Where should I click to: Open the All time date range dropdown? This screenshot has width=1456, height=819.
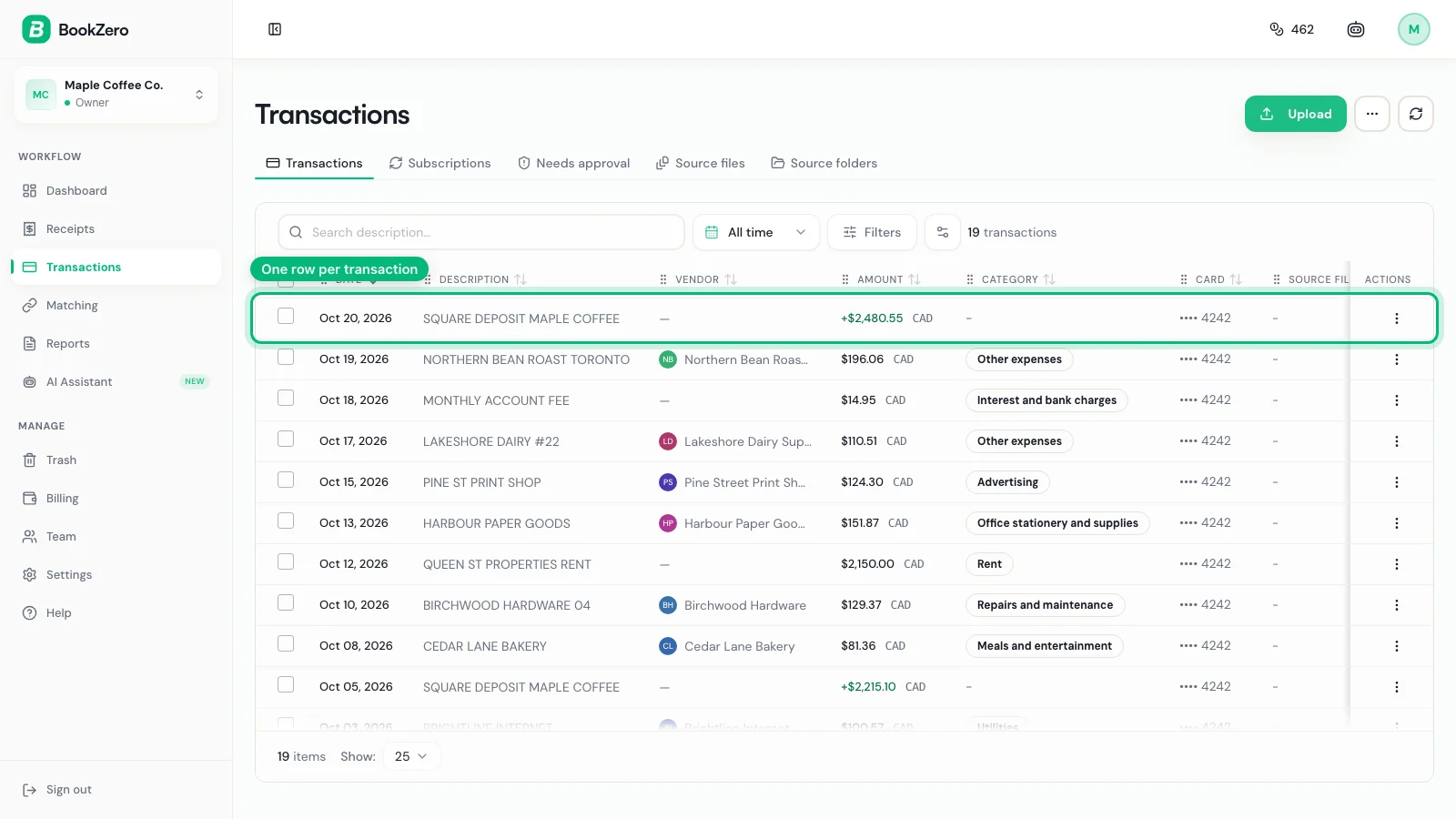[x=755, y=232]
